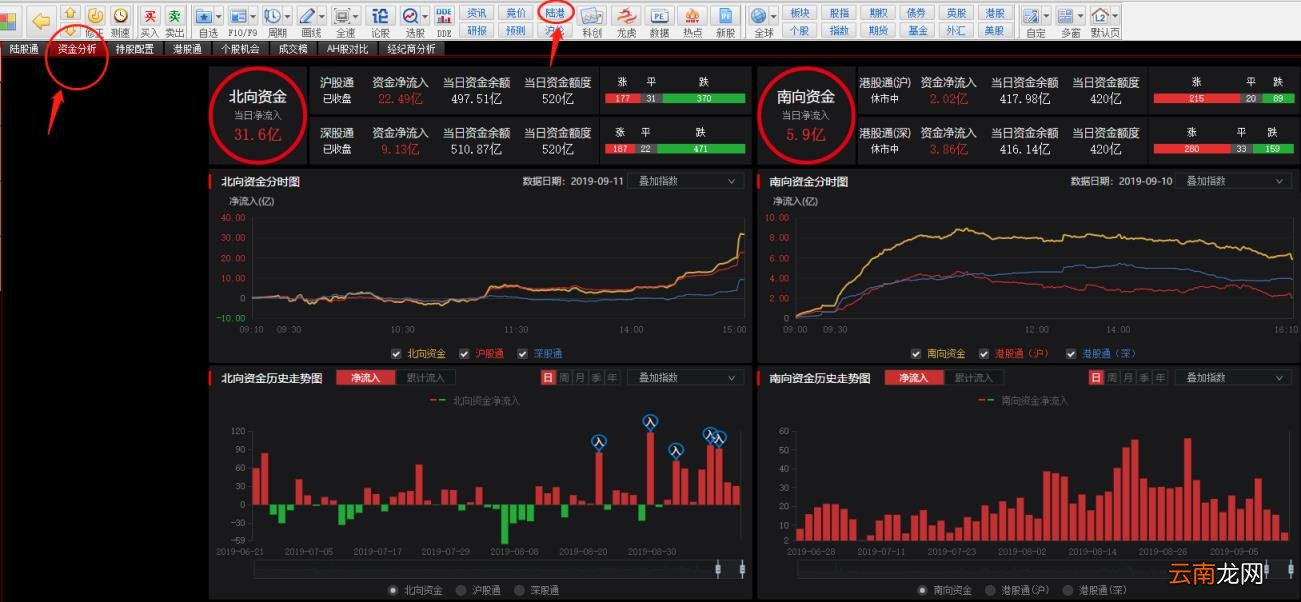This screenshot has width=1301, height=602.
Task: Open the 论股 discussion icon
Action: pos(380,16)
